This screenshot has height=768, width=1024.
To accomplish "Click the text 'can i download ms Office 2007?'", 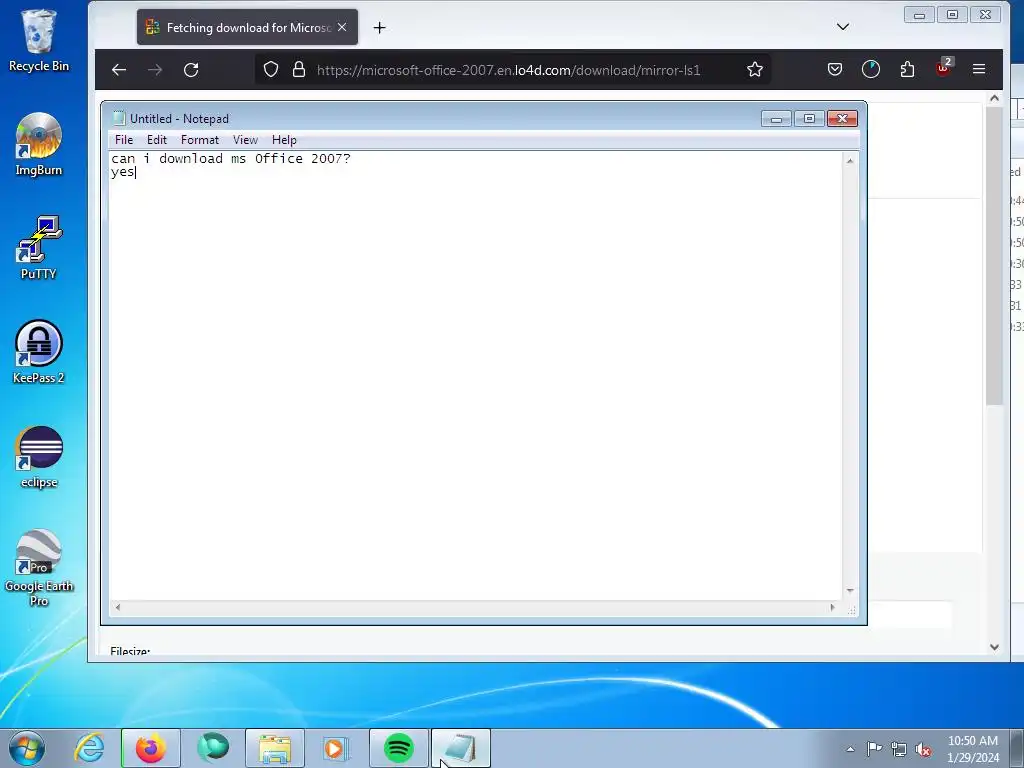I will click(x=231, y=159).
